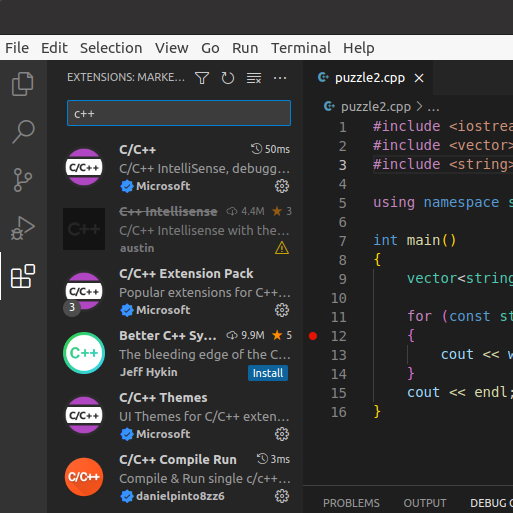This screenshot has width=513, height=513.
Task: Refresh the extensions list
Action: [228, 78]
